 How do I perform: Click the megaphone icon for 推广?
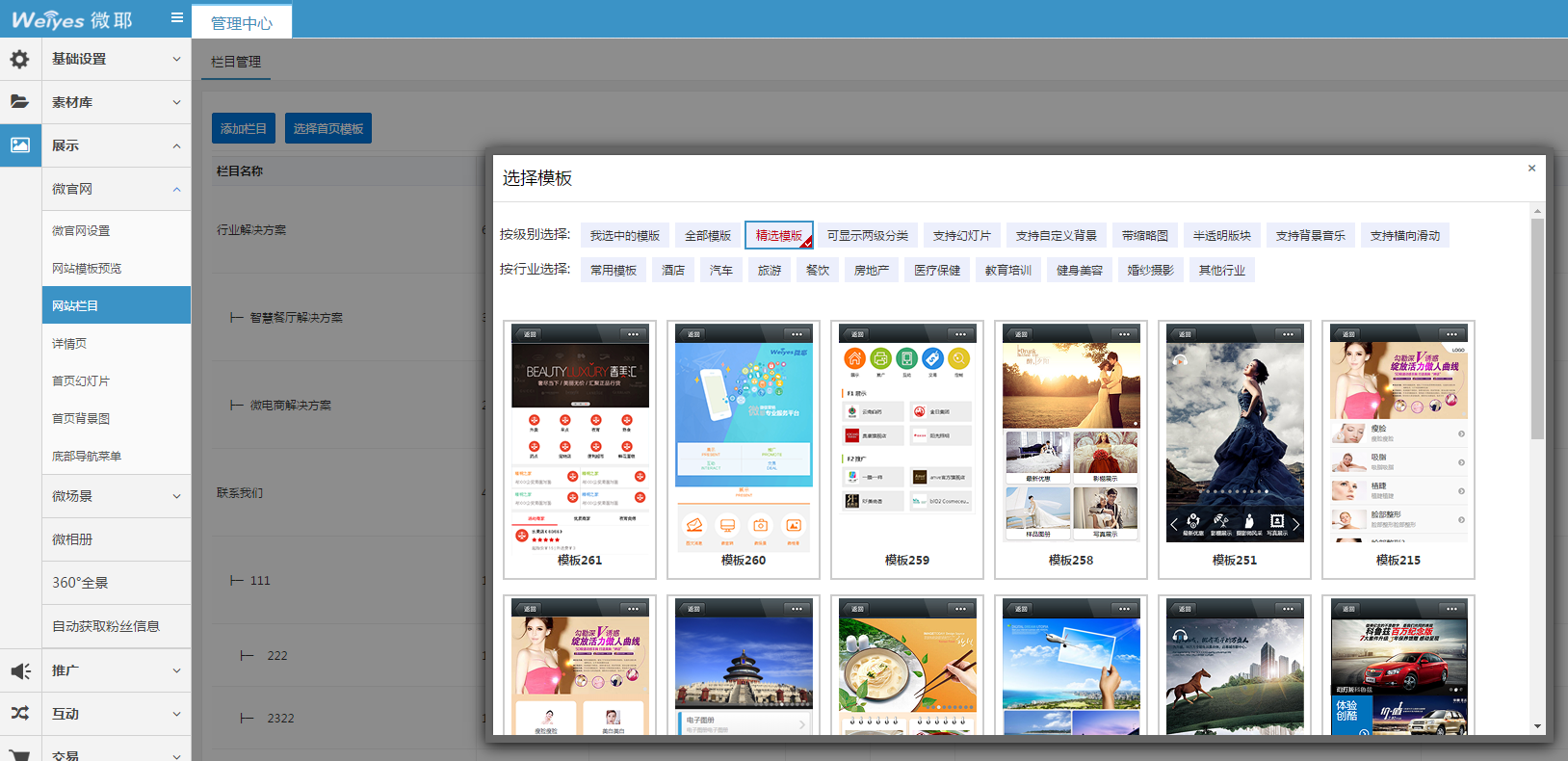[x=20, y=670]
